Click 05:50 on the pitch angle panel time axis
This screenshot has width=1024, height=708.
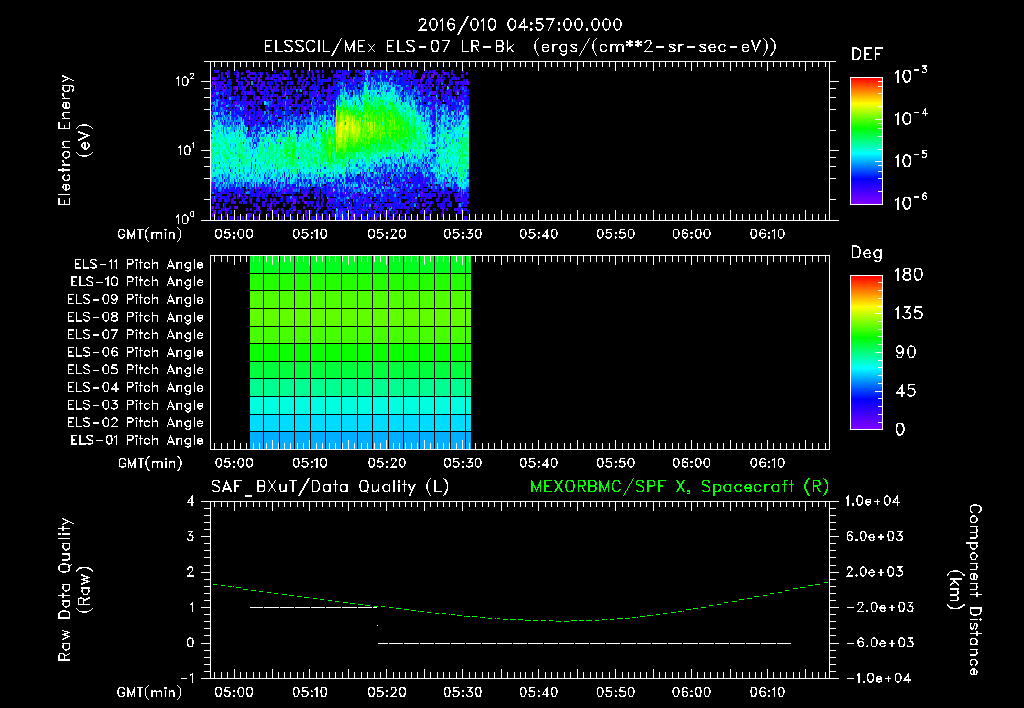pos(615,463)
